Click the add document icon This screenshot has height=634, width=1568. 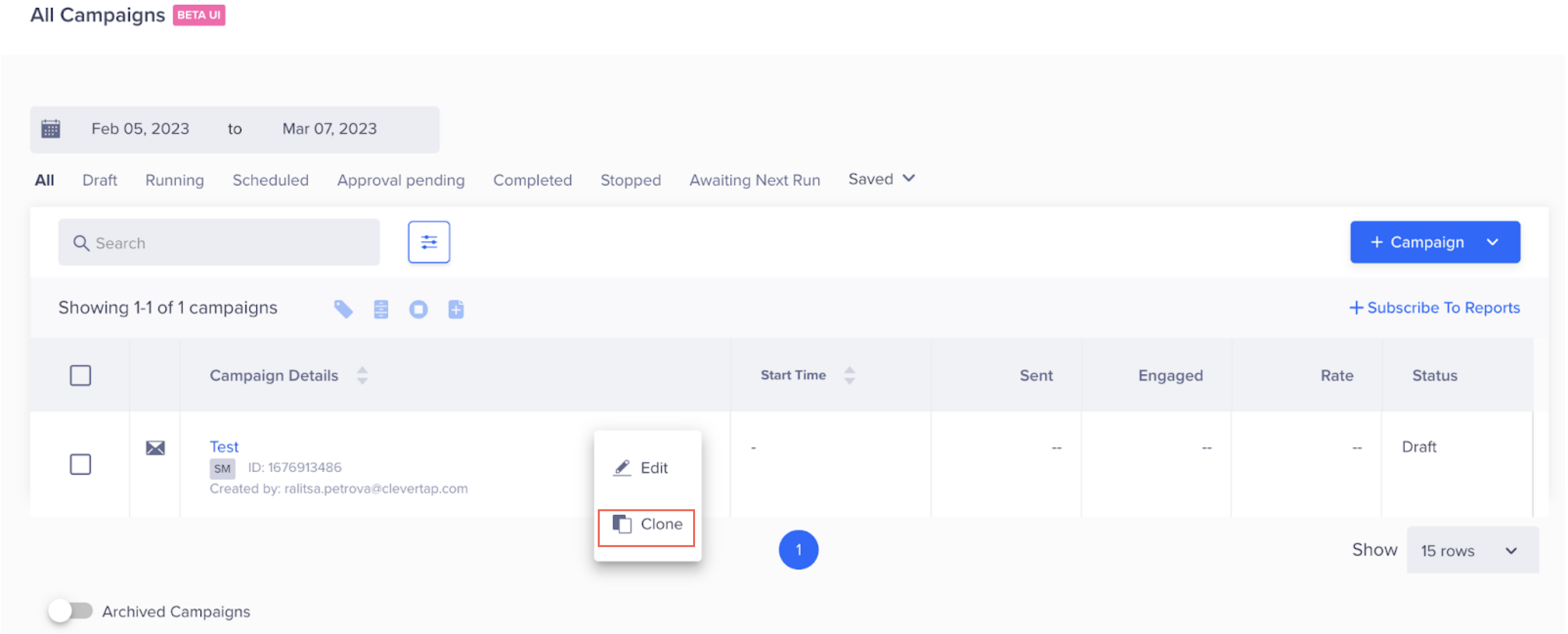[x=456, y=309]
